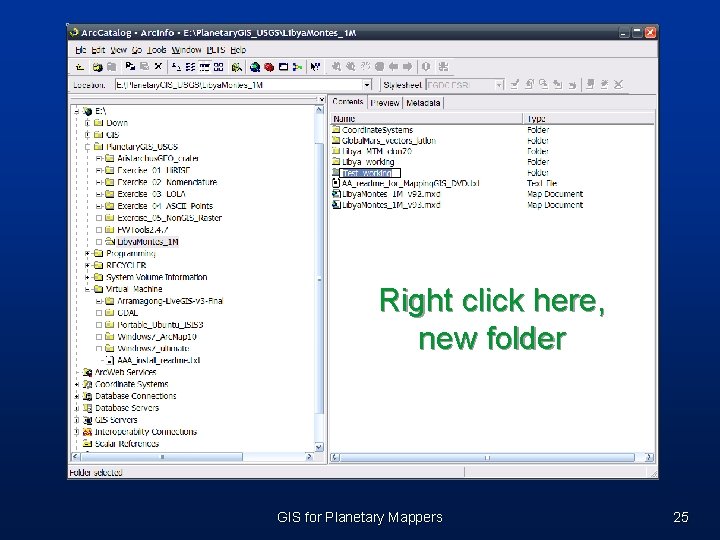
Task: Close the catalog tree panel with the X
Action: point(321,99)
